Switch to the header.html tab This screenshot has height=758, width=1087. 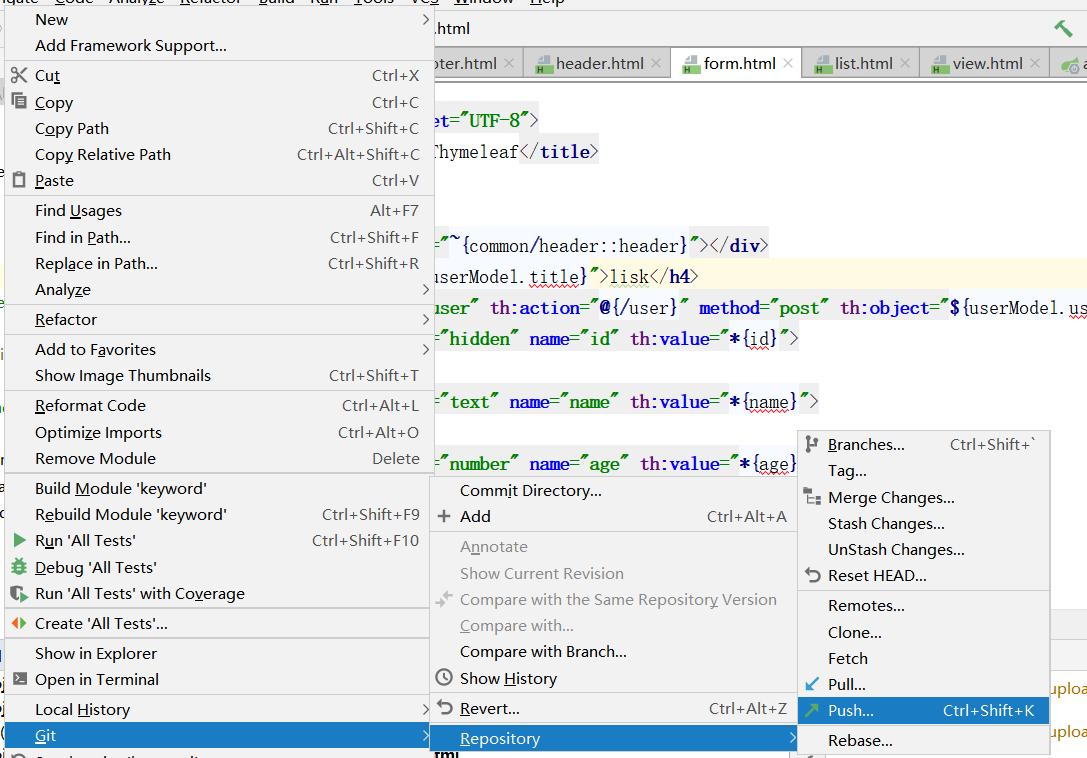pyautogui.click(x=598, y=63)
